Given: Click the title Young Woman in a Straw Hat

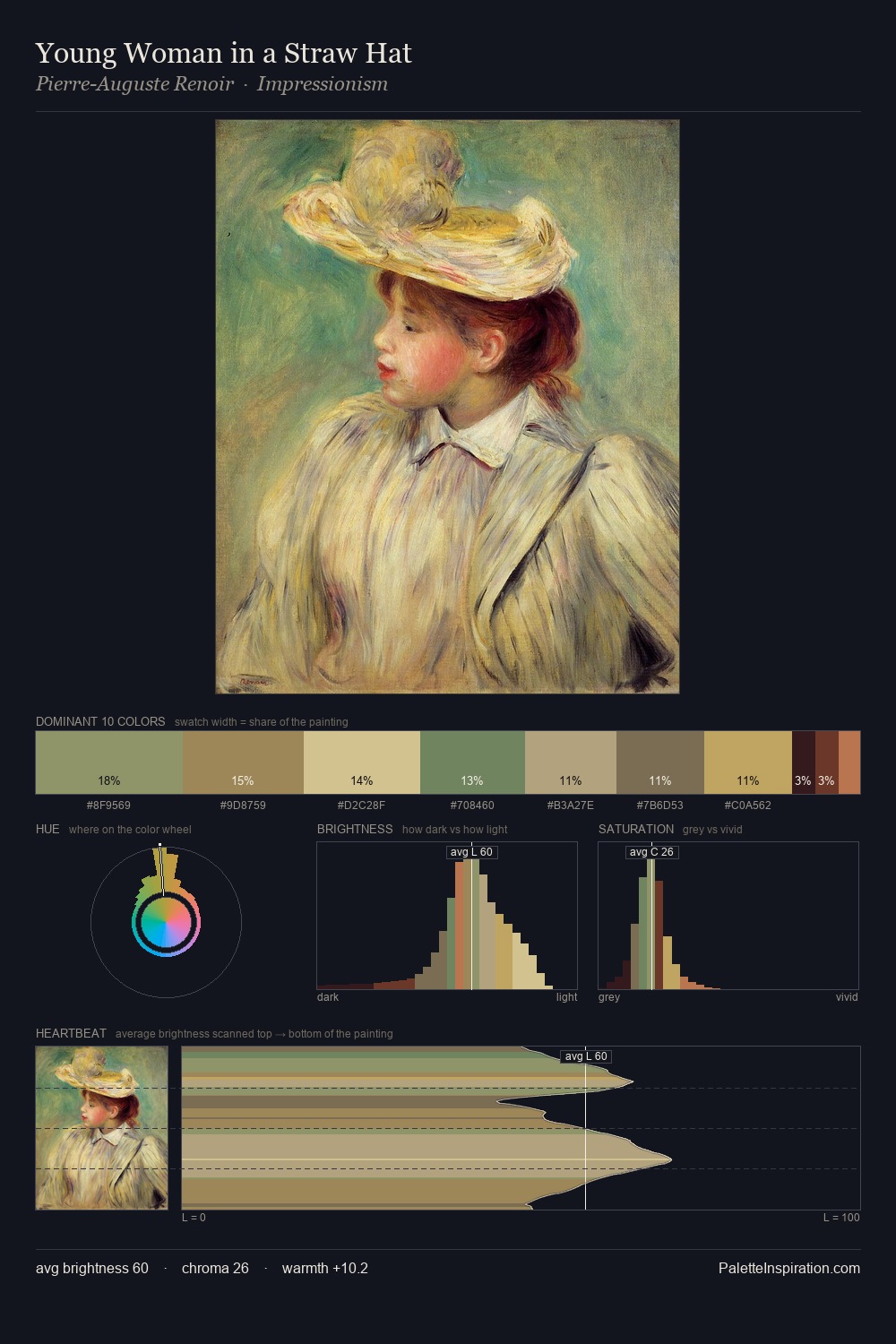Looking at the screenshot, I should click(223, 54).
